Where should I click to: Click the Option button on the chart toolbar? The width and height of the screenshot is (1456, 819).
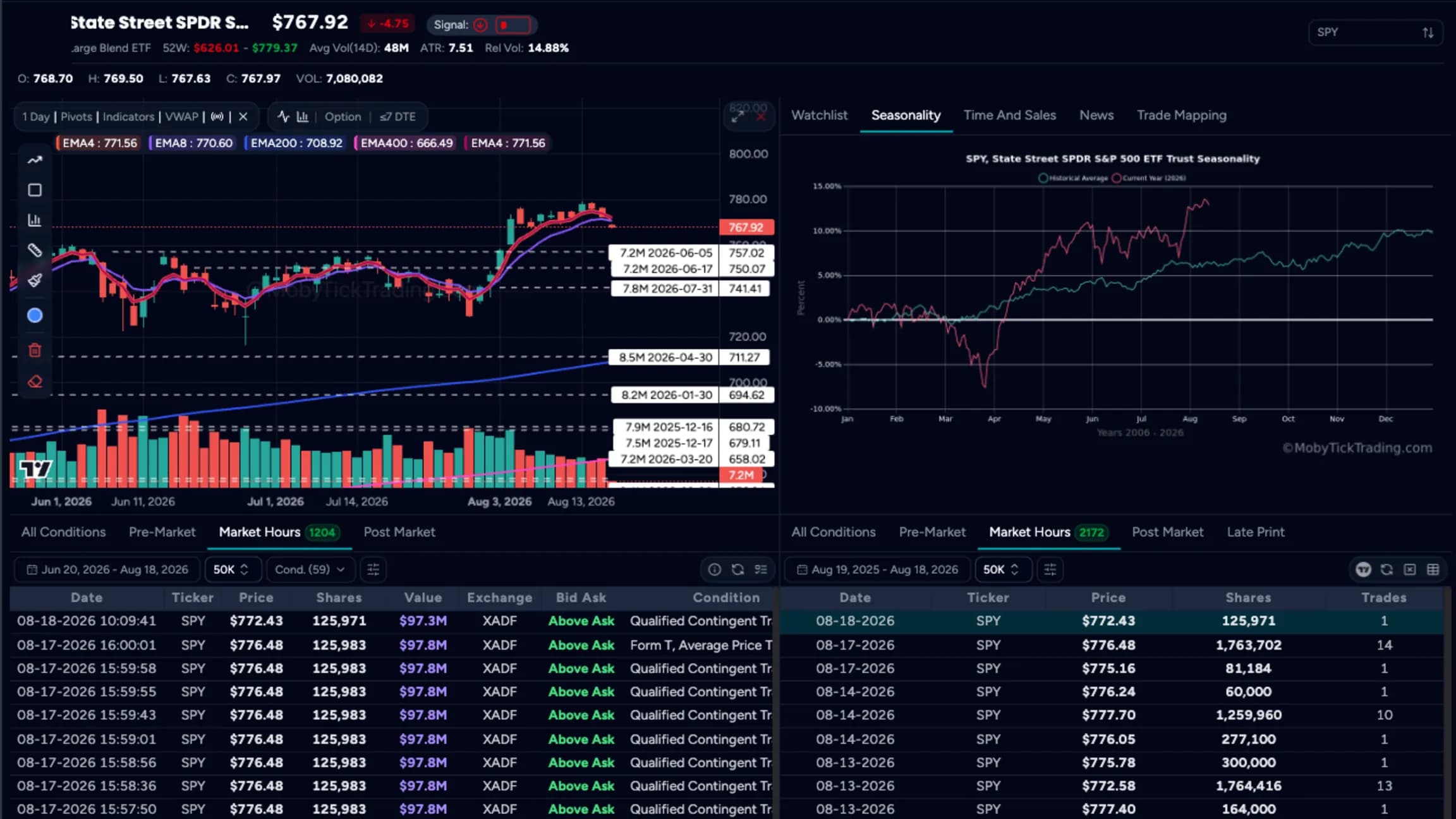point(343,117)
